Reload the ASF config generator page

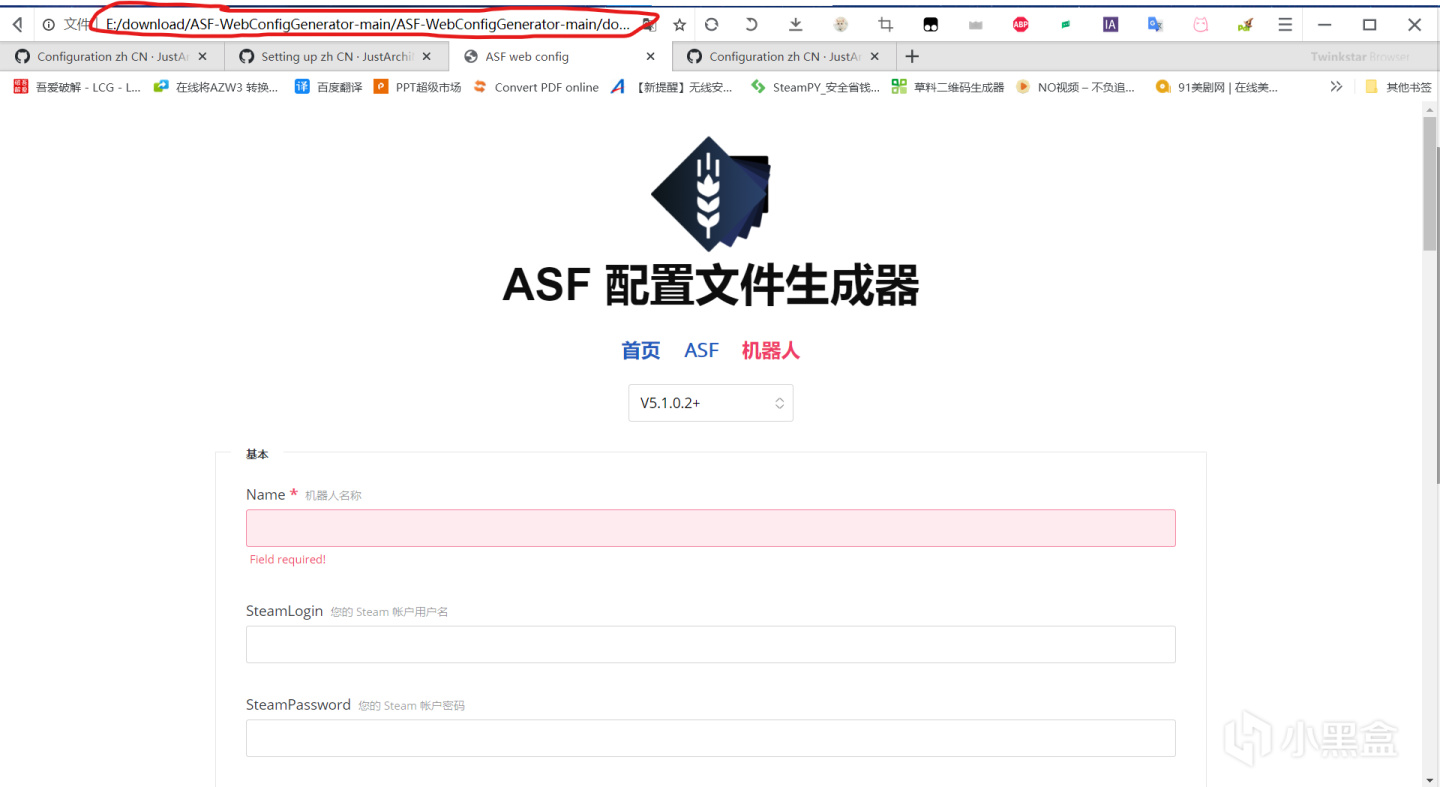click(x=711, y=23)
